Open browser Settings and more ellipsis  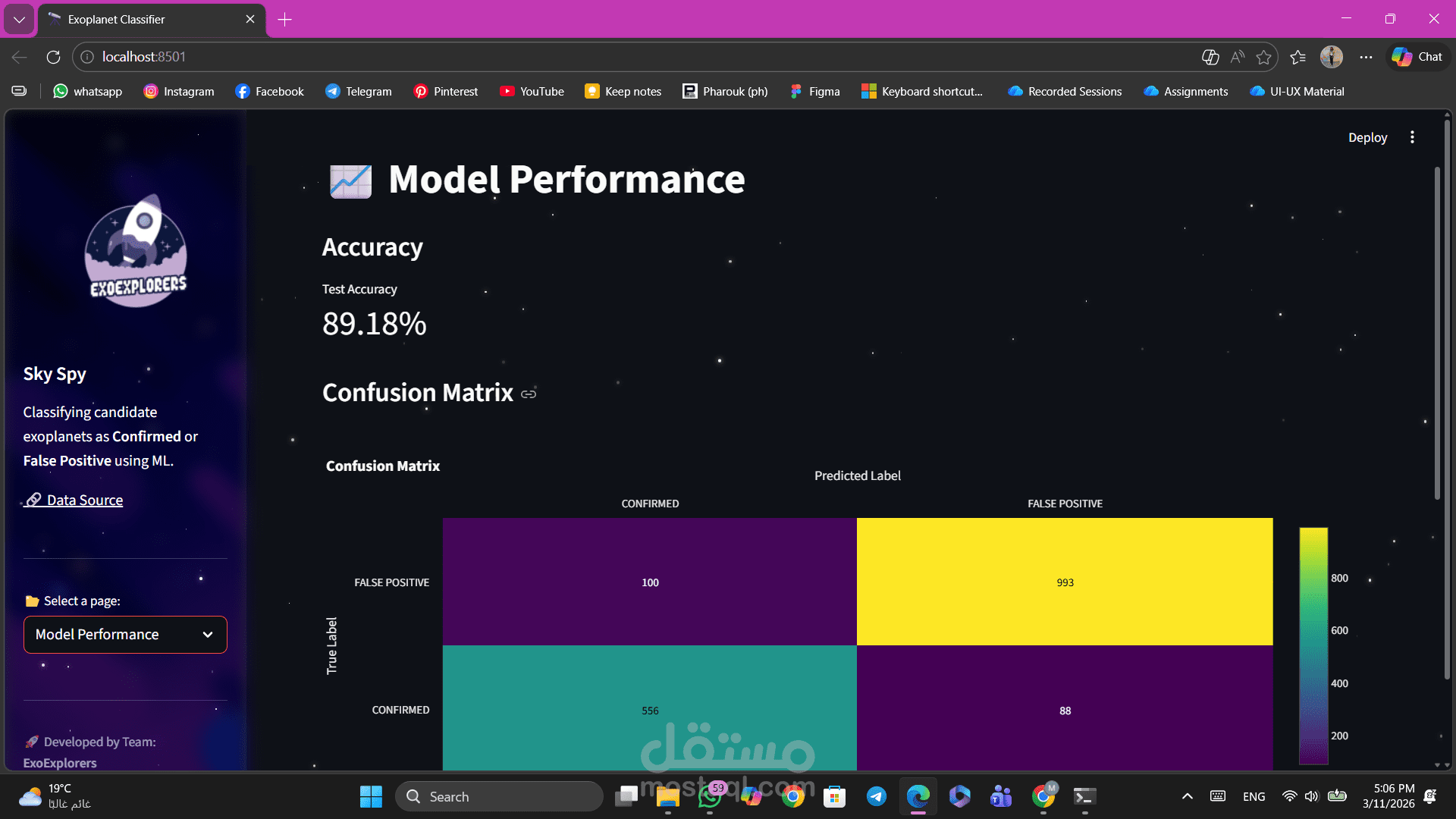point(1366,57)
